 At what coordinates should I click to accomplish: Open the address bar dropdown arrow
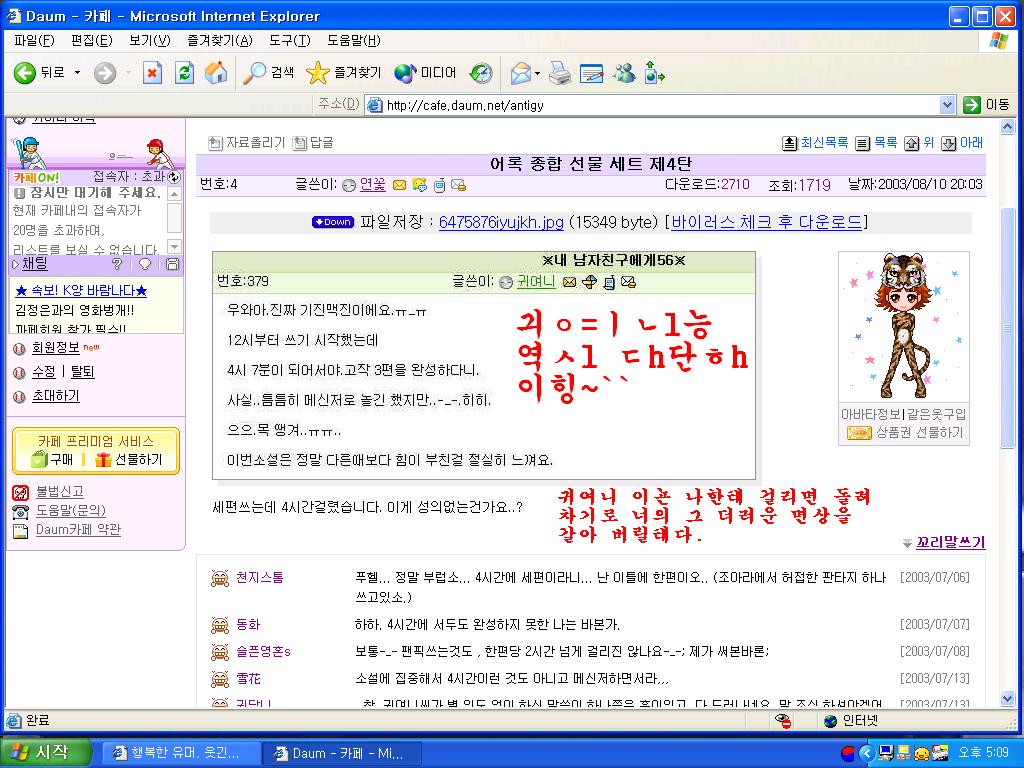click(948, 105)
